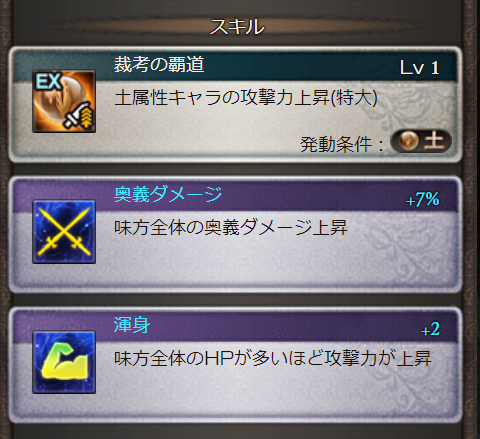Click the EX earth attack skill icon
This screenshot has width=480, height=439.
[64, 101]
